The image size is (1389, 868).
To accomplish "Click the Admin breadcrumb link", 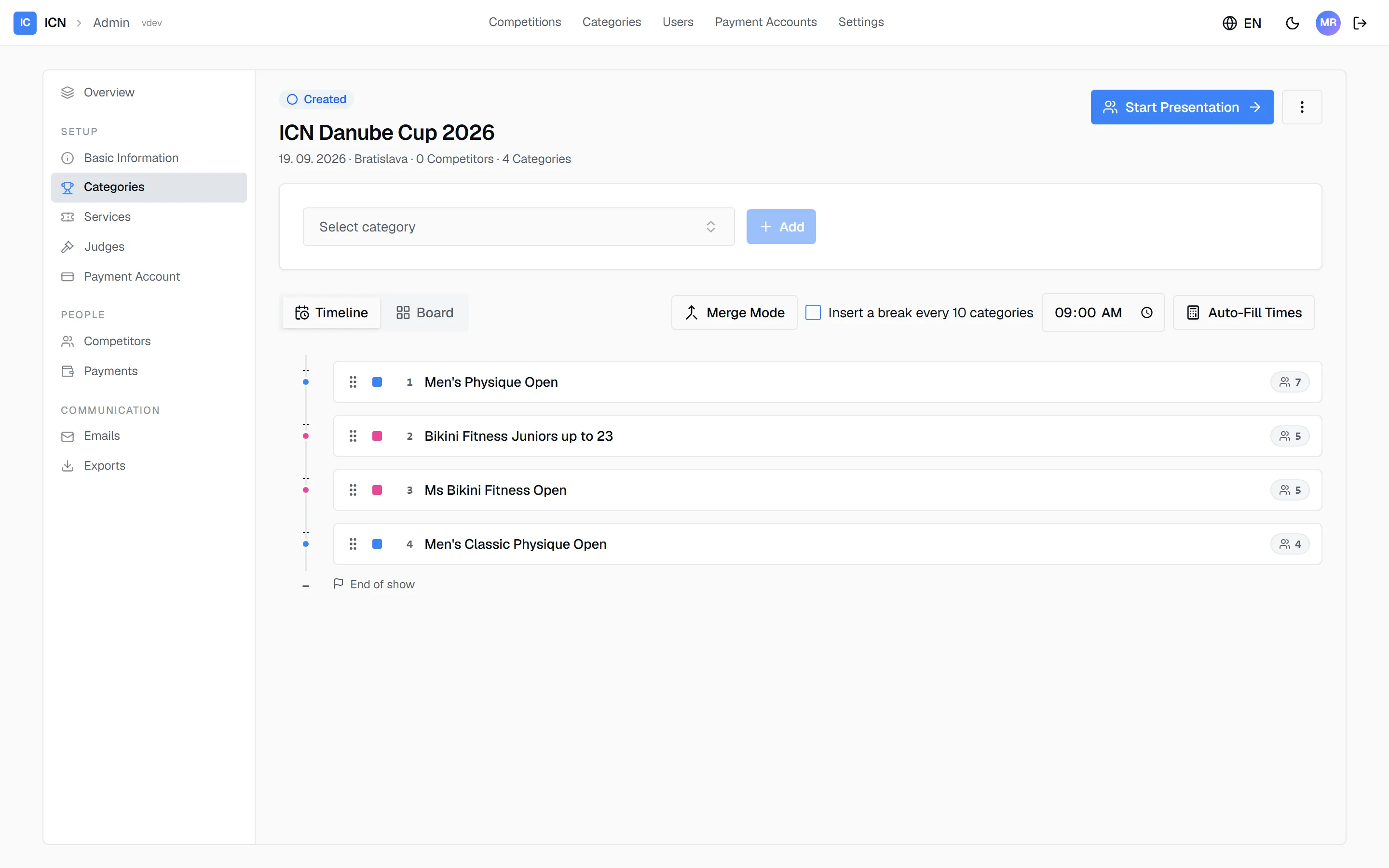I will [x=111, y=22].
